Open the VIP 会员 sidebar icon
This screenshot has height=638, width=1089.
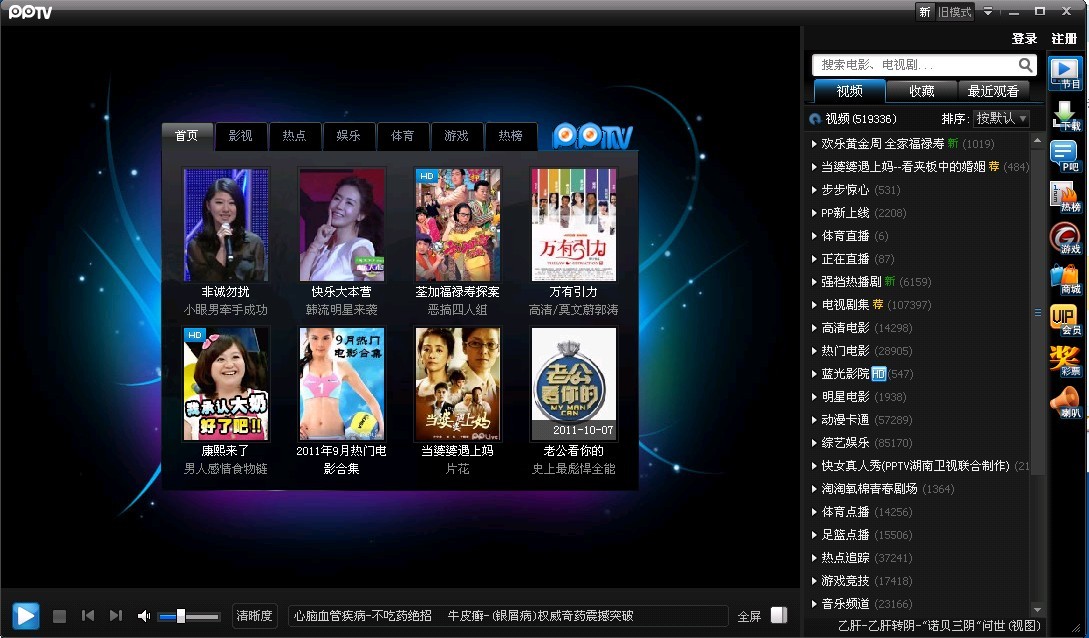[x=1066, y=320]
